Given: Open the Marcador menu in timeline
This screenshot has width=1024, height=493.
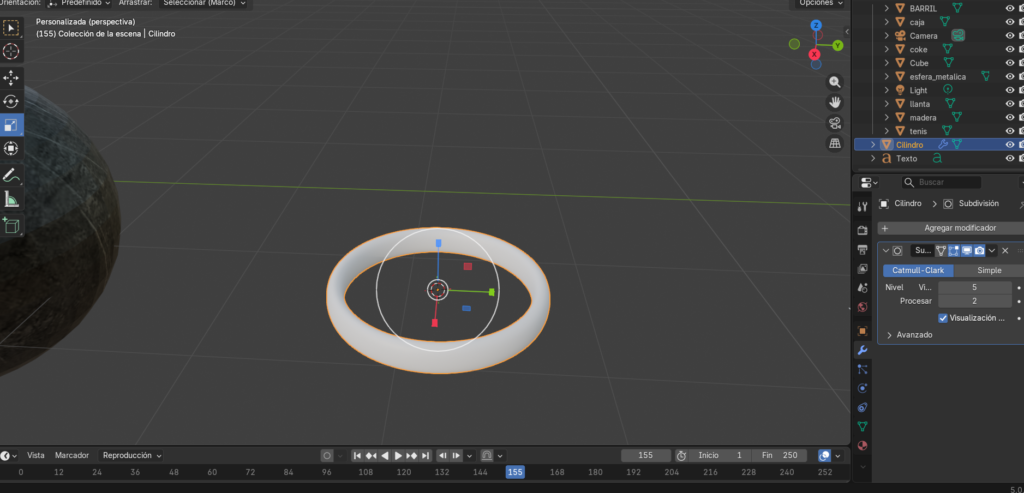Looking at the screenshot, I should point(72,455).
